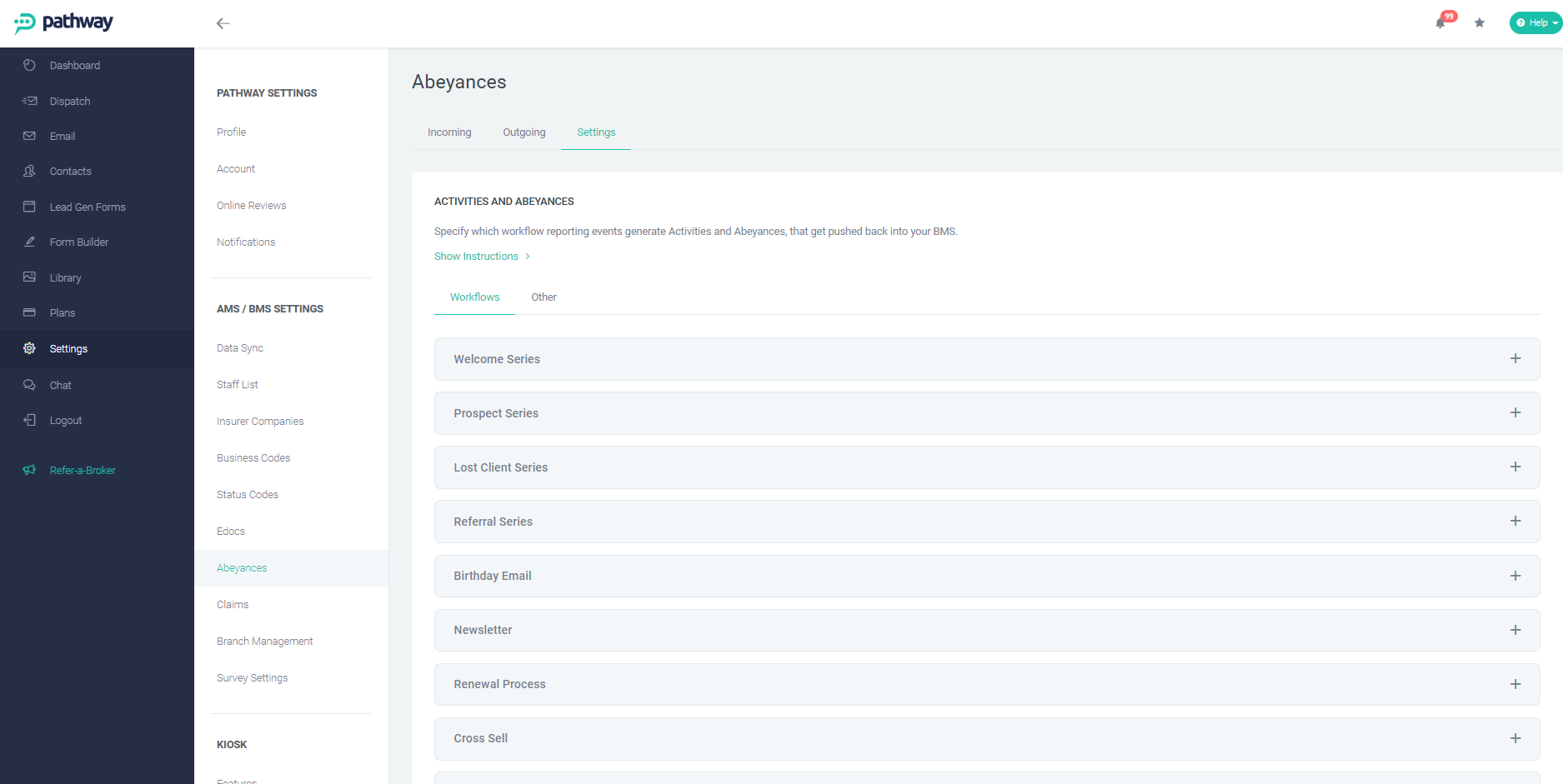
Task: Open the Form Builder
Action: 78,242
